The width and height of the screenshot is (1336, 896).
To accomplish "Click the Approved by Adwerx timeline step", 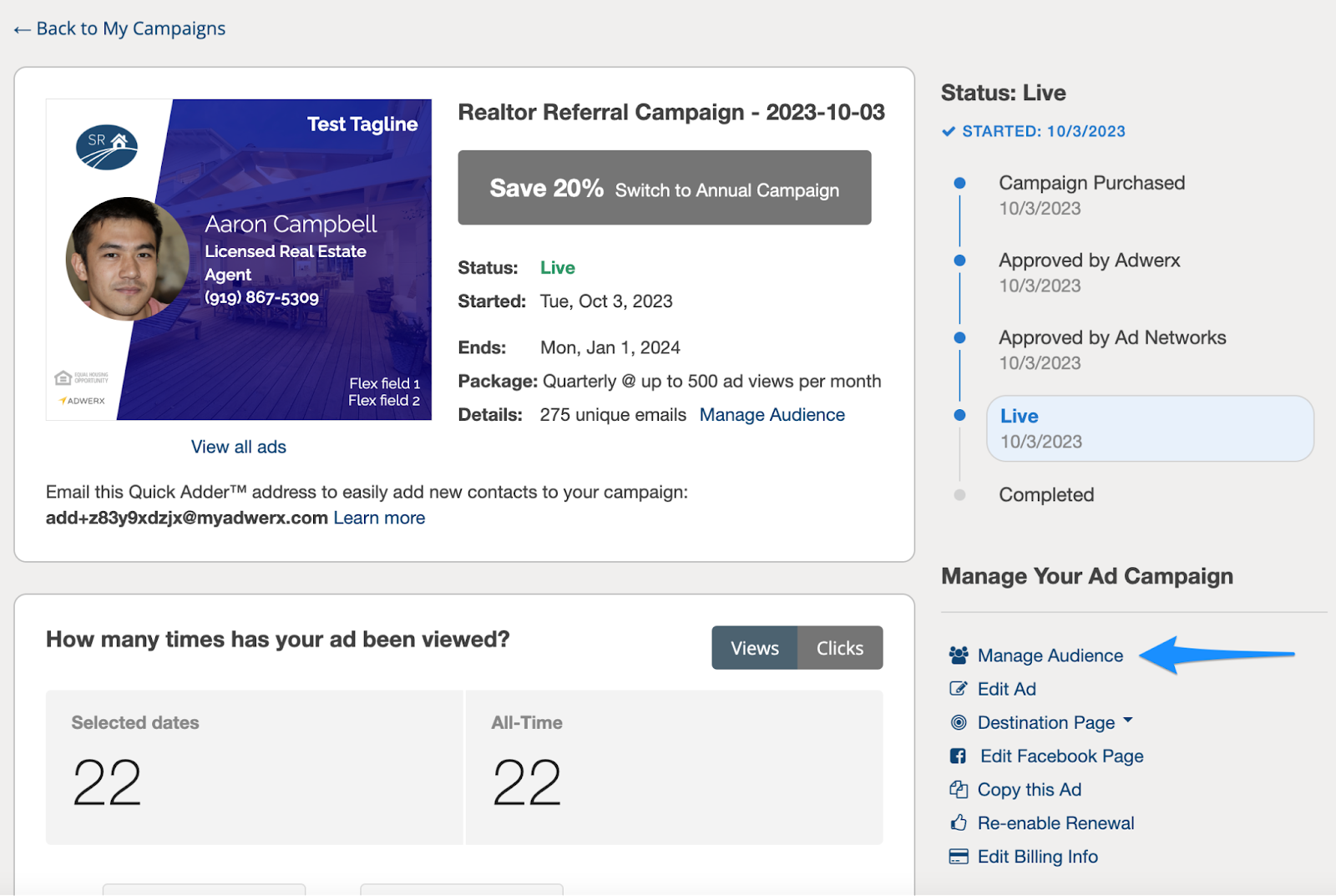I will pos(1089,272).
